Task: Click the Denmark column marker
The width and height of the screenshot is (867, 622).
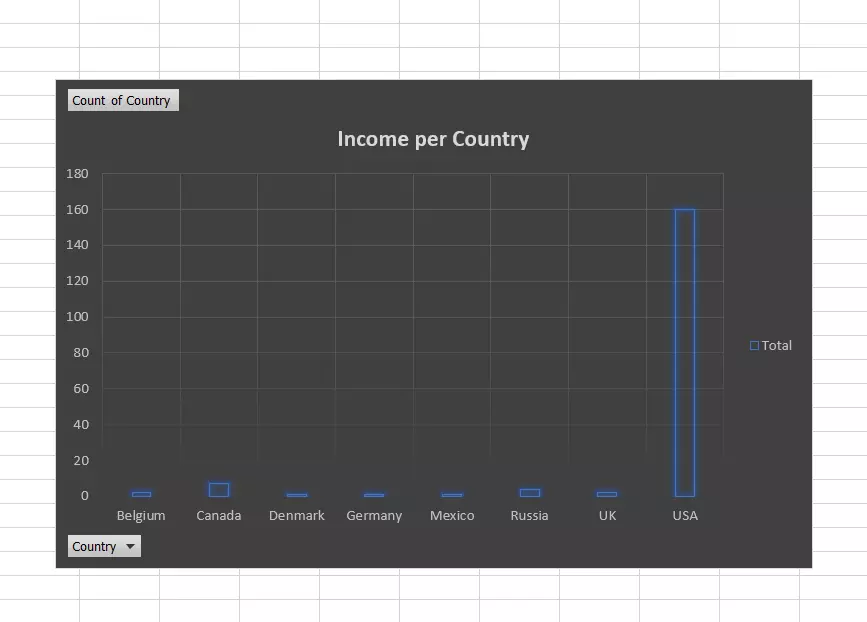Action: (x=296, y=494)
